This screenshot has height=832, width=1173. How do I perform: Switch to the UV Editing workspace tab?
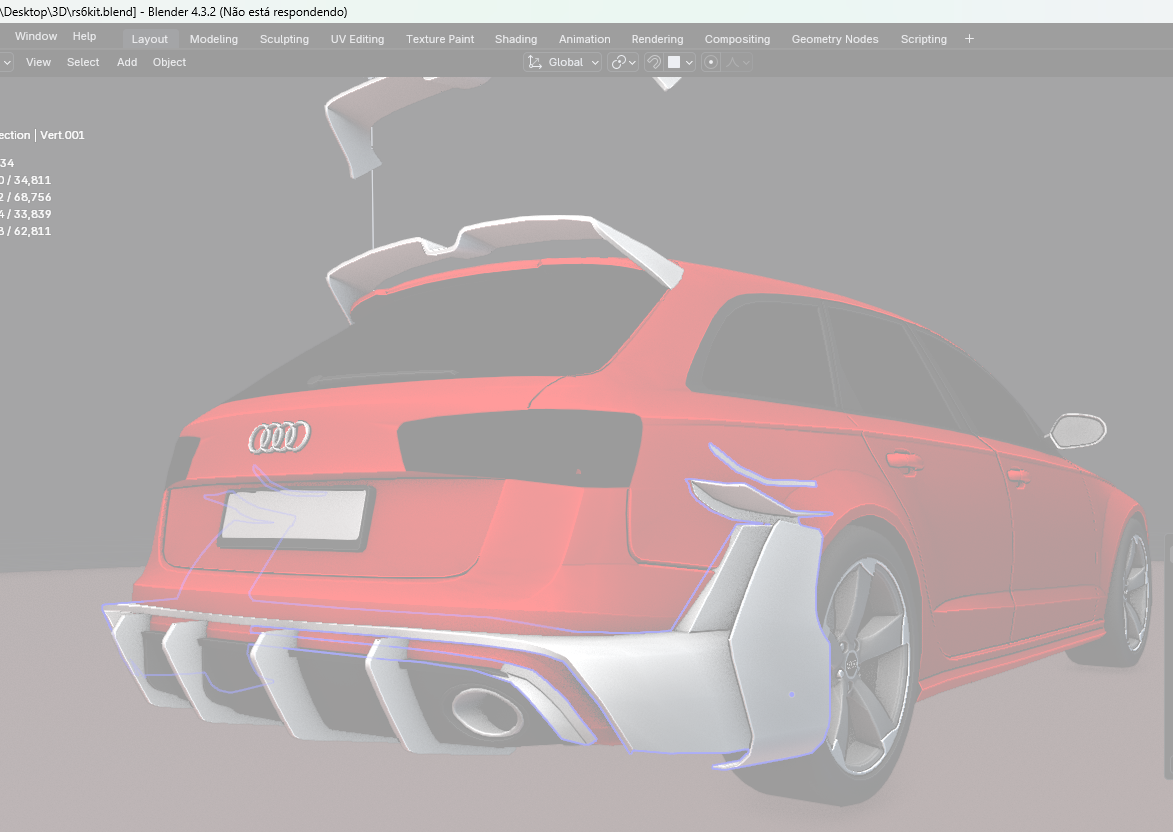pyautogui.click(x=358, y=39)
